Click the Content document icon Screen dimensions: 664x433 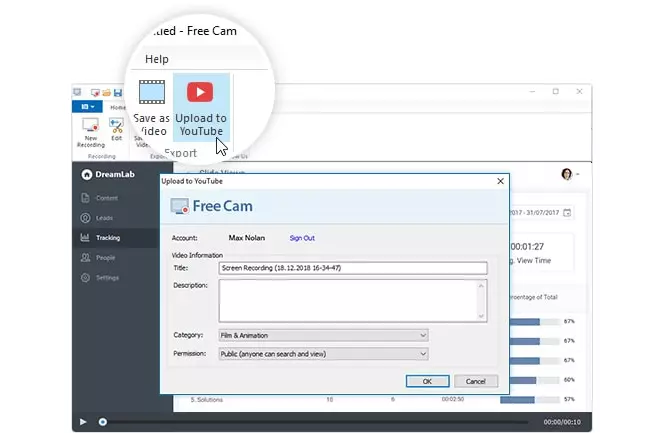85,198
